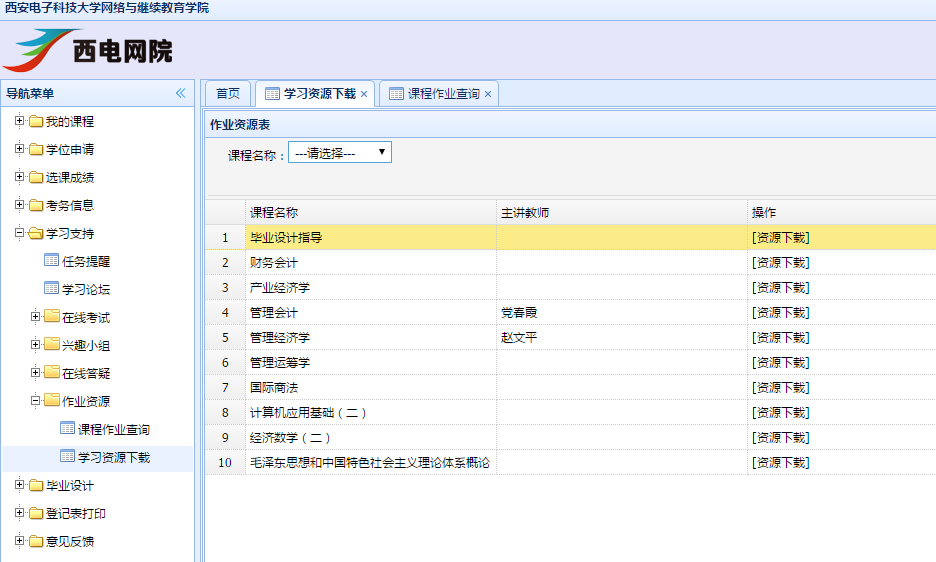936x562 pixels.
Task: Switch to the 首页 tab
Action: [x=228, y=93]
